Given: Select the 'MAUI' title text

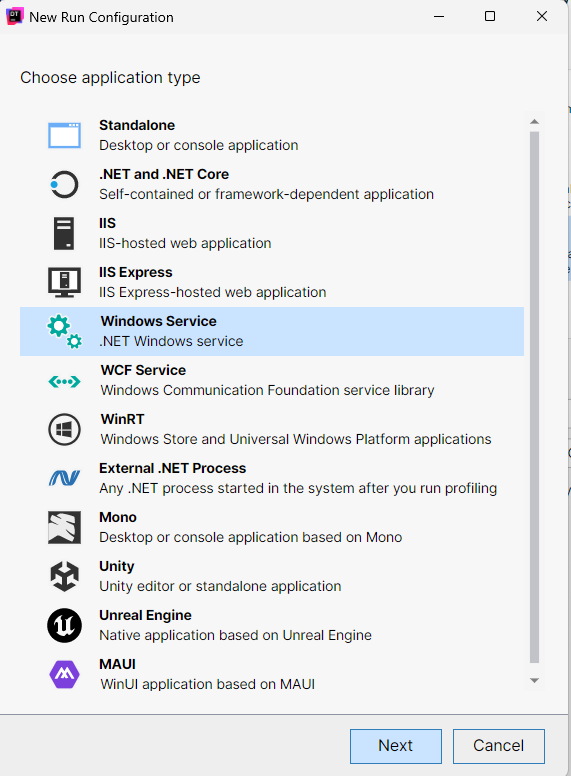Looking at the screenshot, I should click(x=117, y=664).
